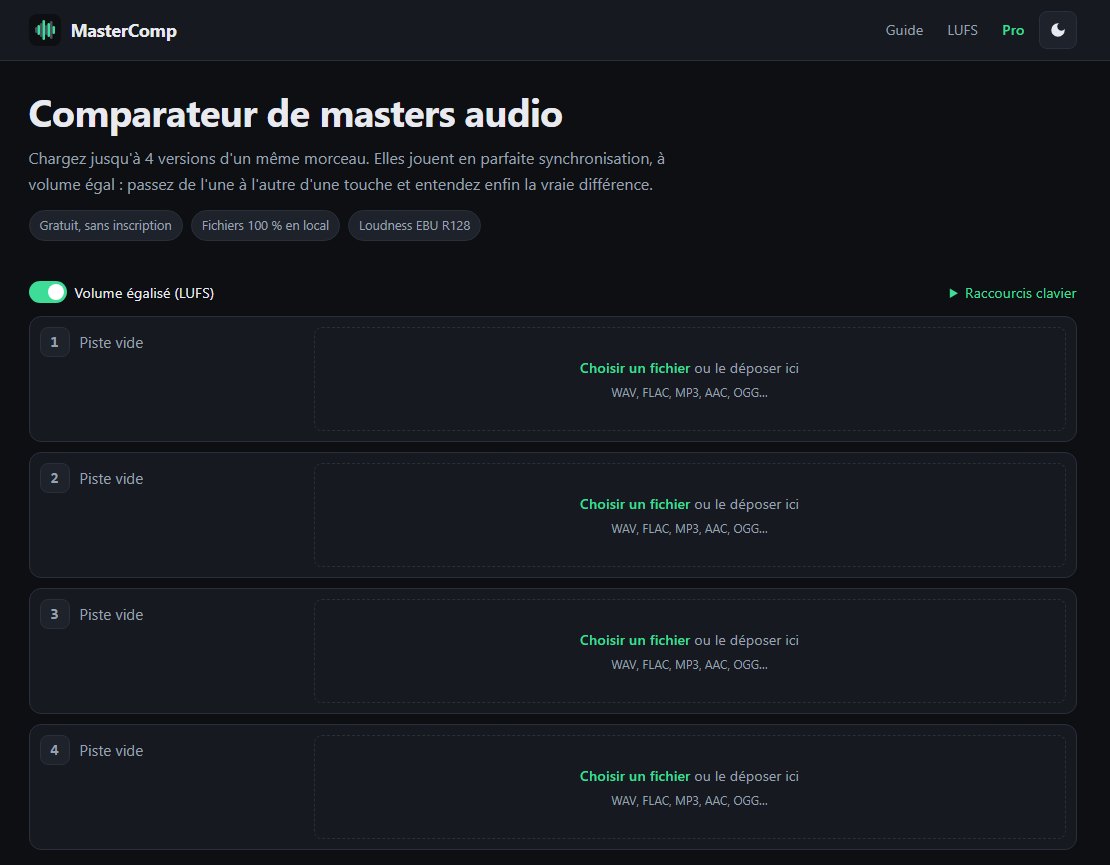Click the MasterComp waveform logo icon

click(45, 30)
